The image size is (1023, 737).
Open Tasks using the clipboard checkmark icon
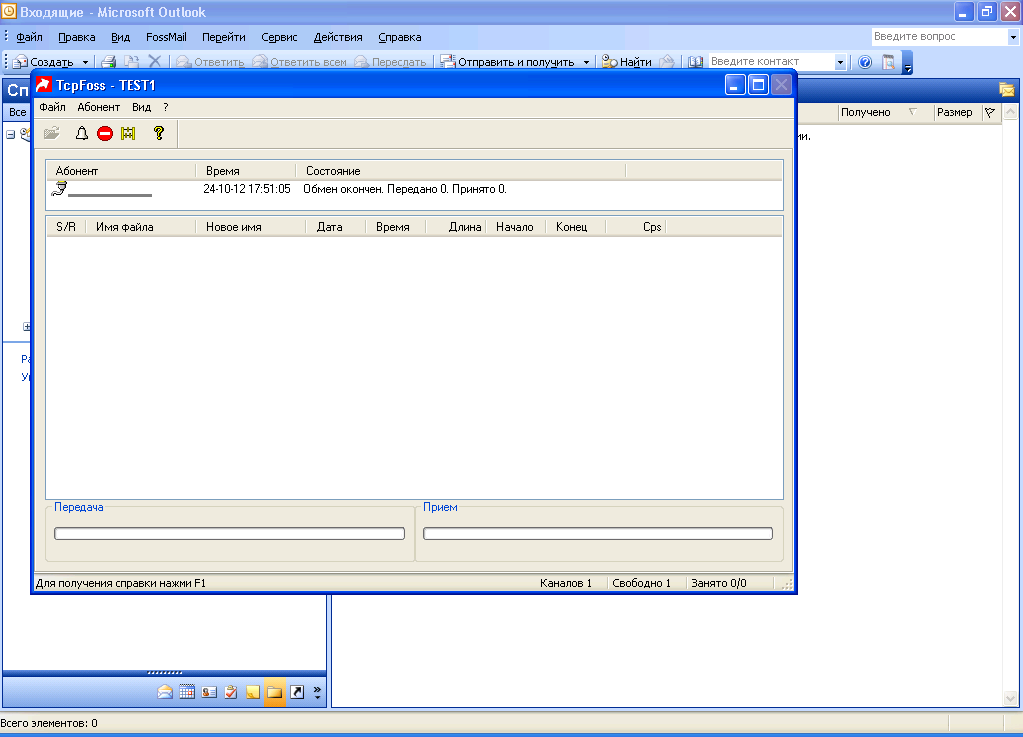231,692
